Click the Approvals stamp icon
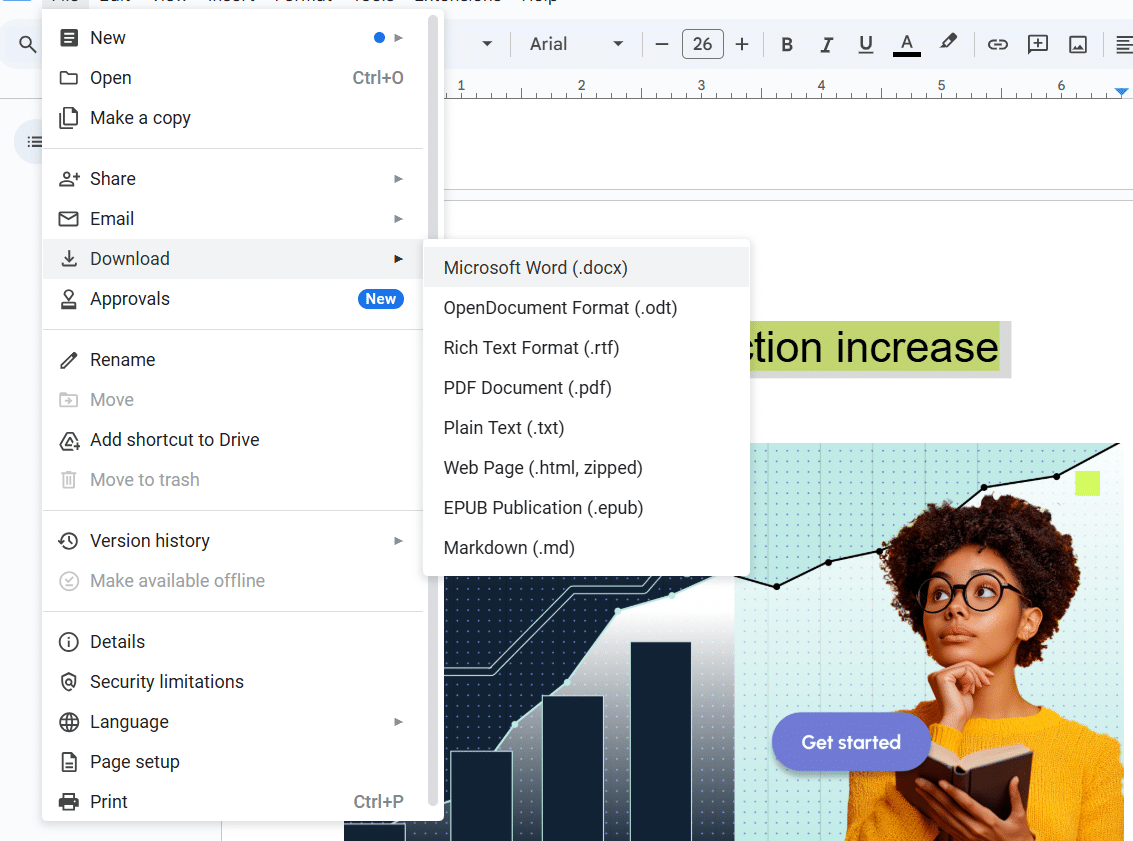The height and width of the screenshot is (841, 1133). 69,298
